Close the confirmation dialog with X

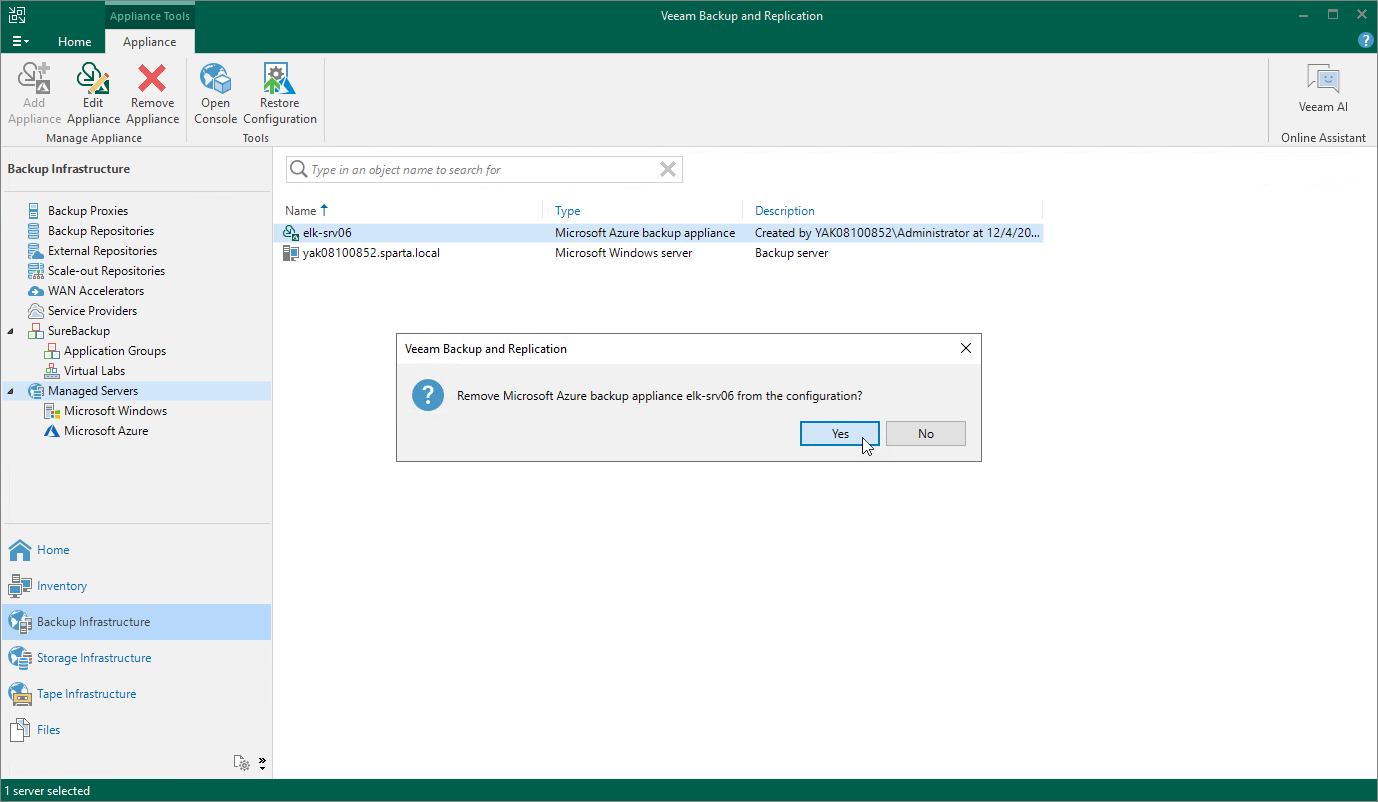(965, 349)
